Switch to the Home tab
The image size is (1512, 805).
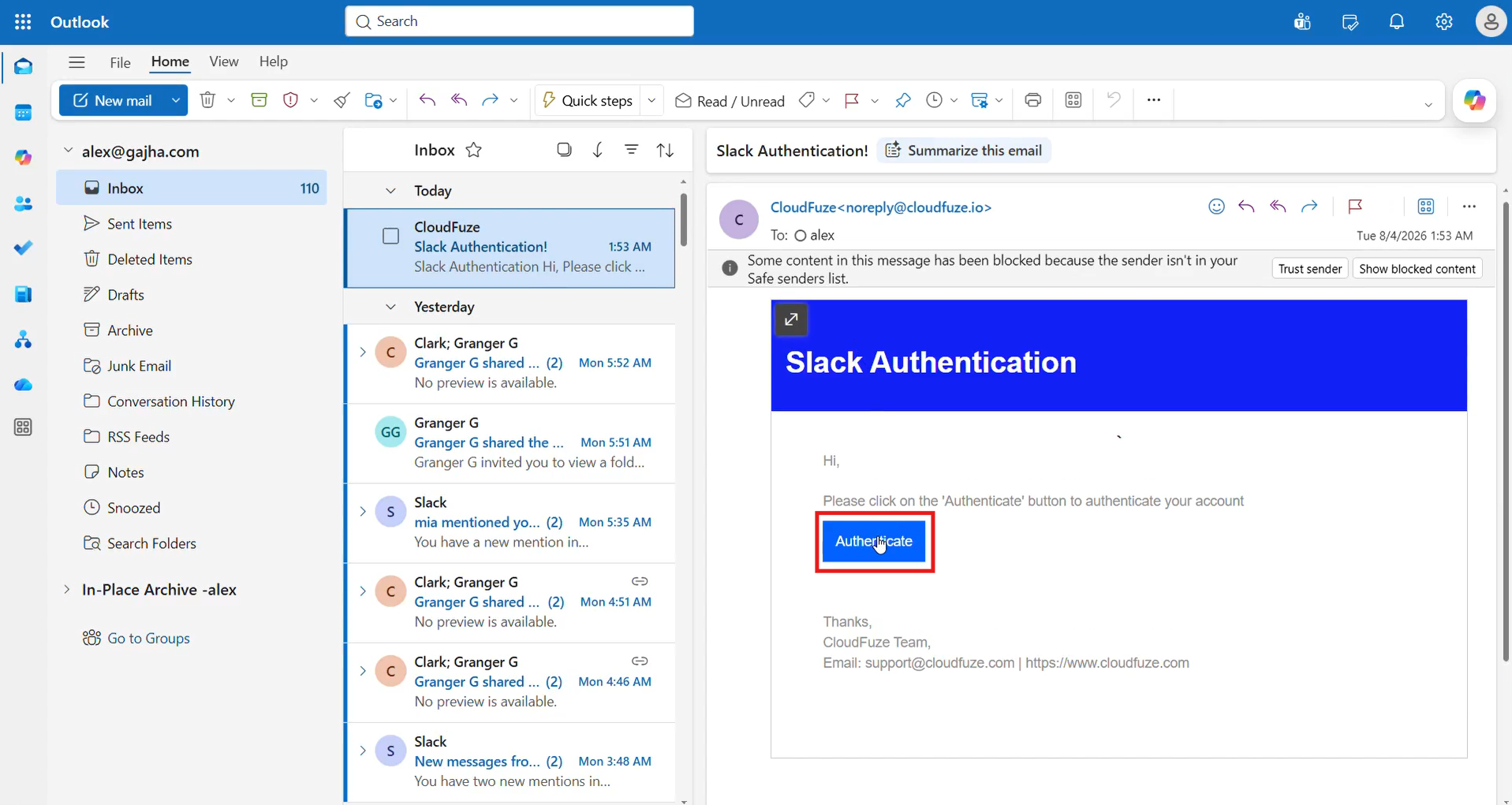(170, 61)
